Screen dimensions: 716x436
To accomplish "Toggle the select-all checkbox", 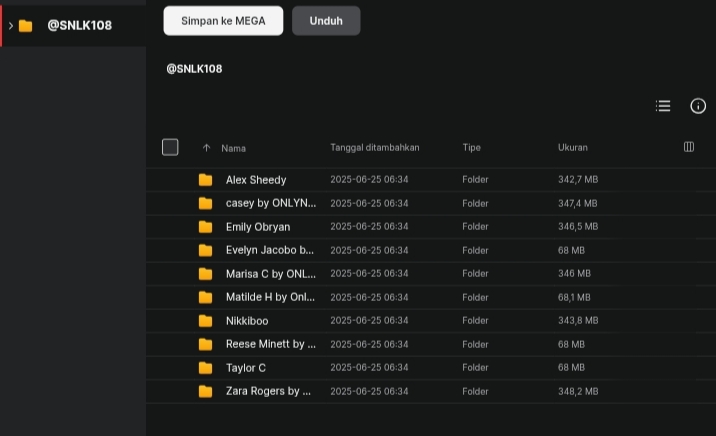I will [170, 147].
